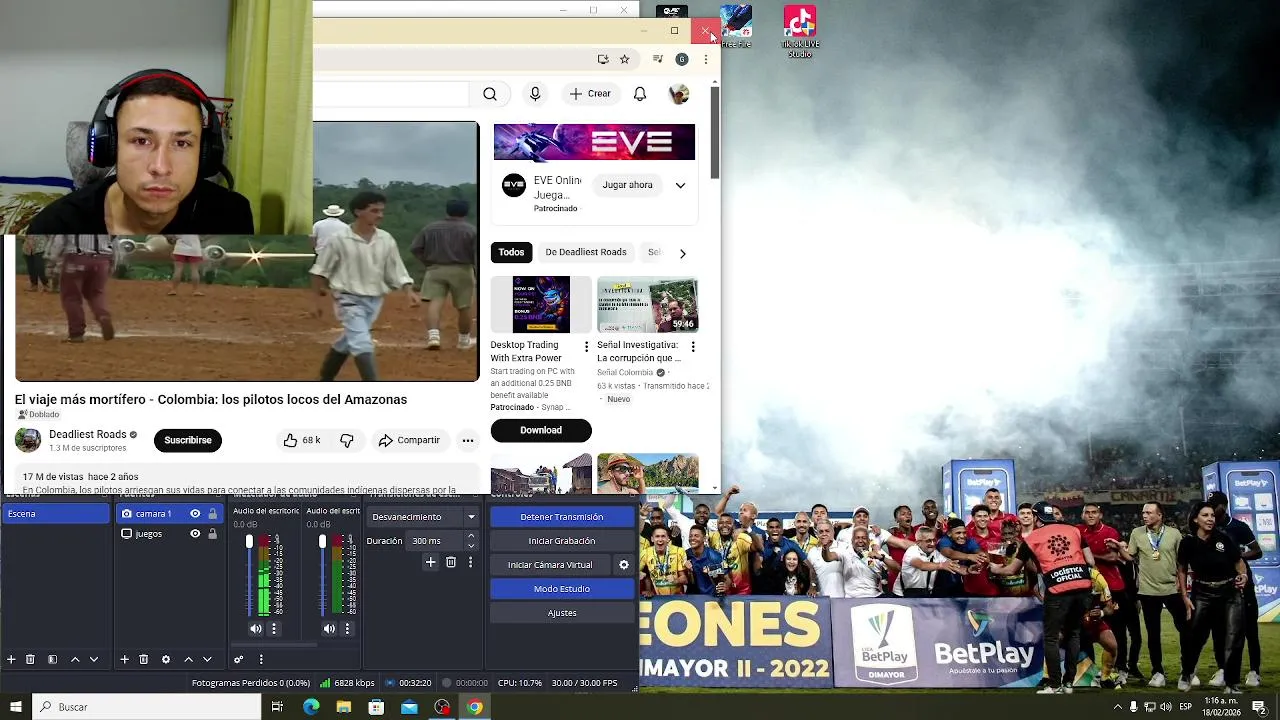Select the De Deadliest Roads chip

(x=586, y=252)
